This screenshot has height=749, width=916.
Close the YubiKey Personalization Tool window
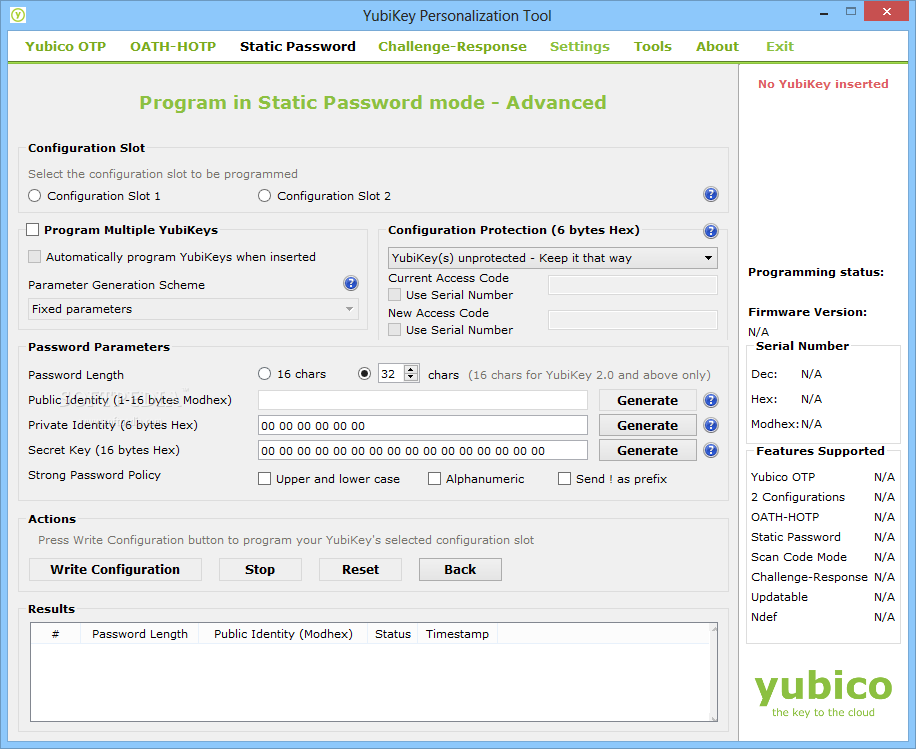[887, 12]
